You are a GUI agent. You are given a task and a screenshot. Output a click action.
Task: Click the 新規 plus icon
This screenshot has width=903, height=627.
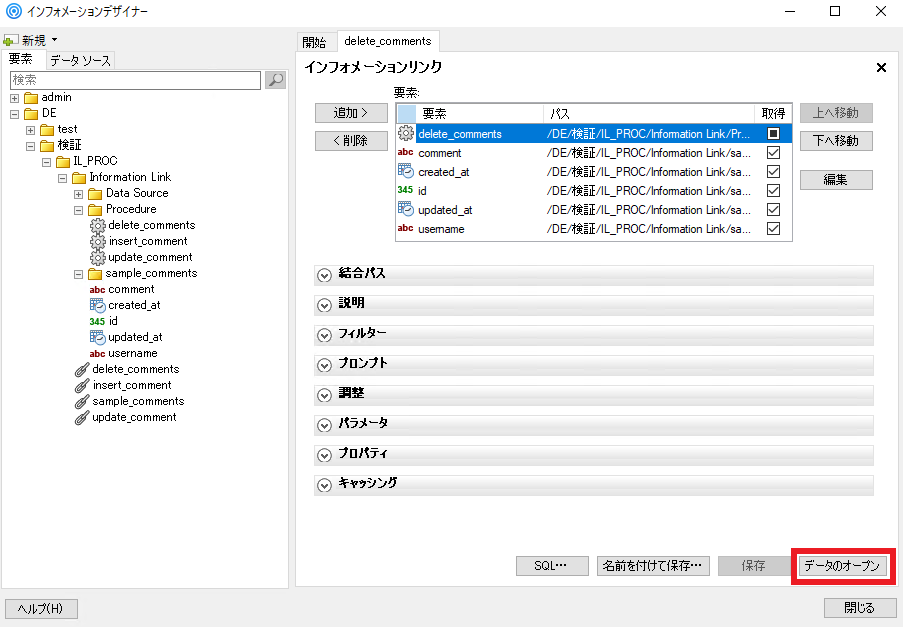point(10,40)
